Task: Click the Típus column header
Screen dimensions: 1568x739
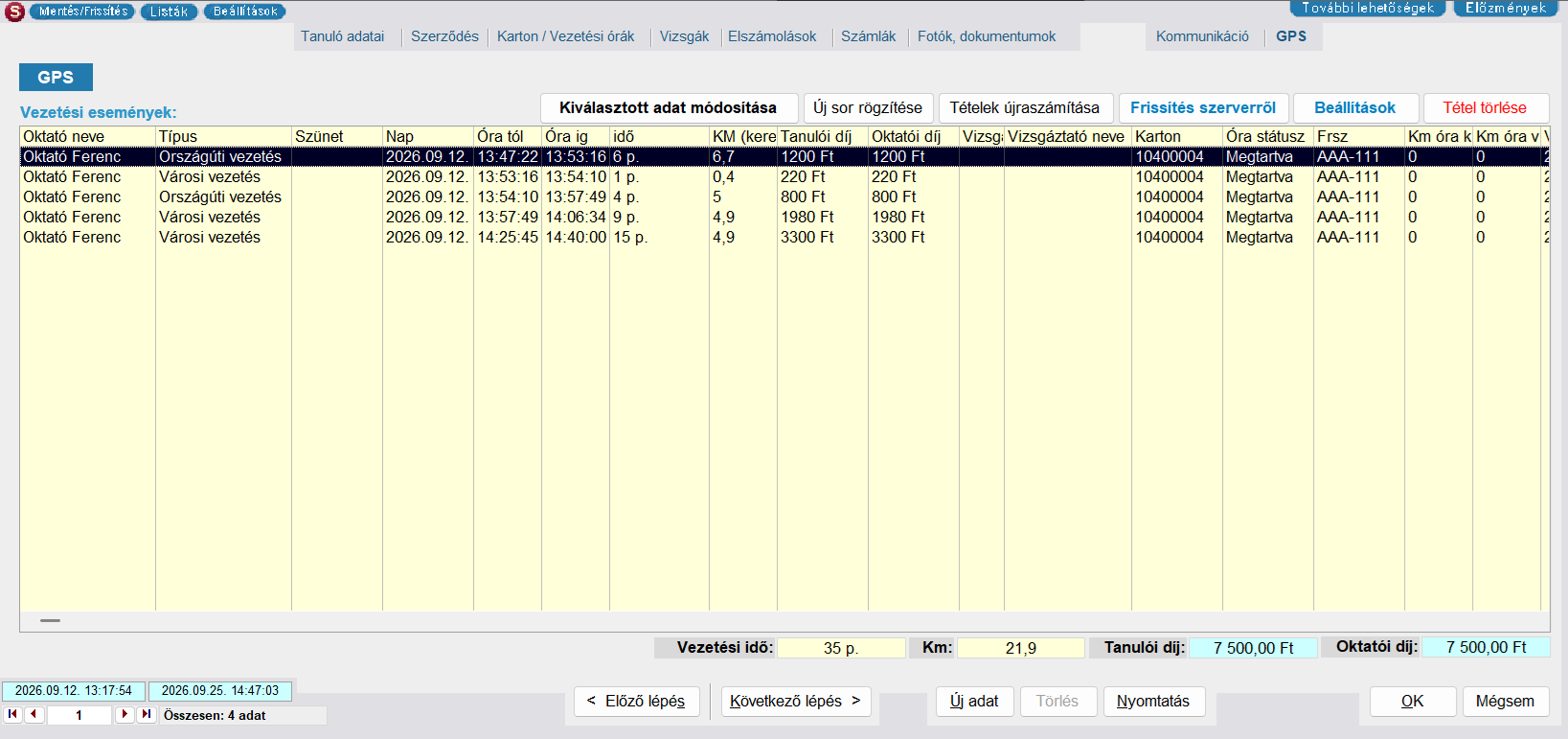Action: point(223,136)
